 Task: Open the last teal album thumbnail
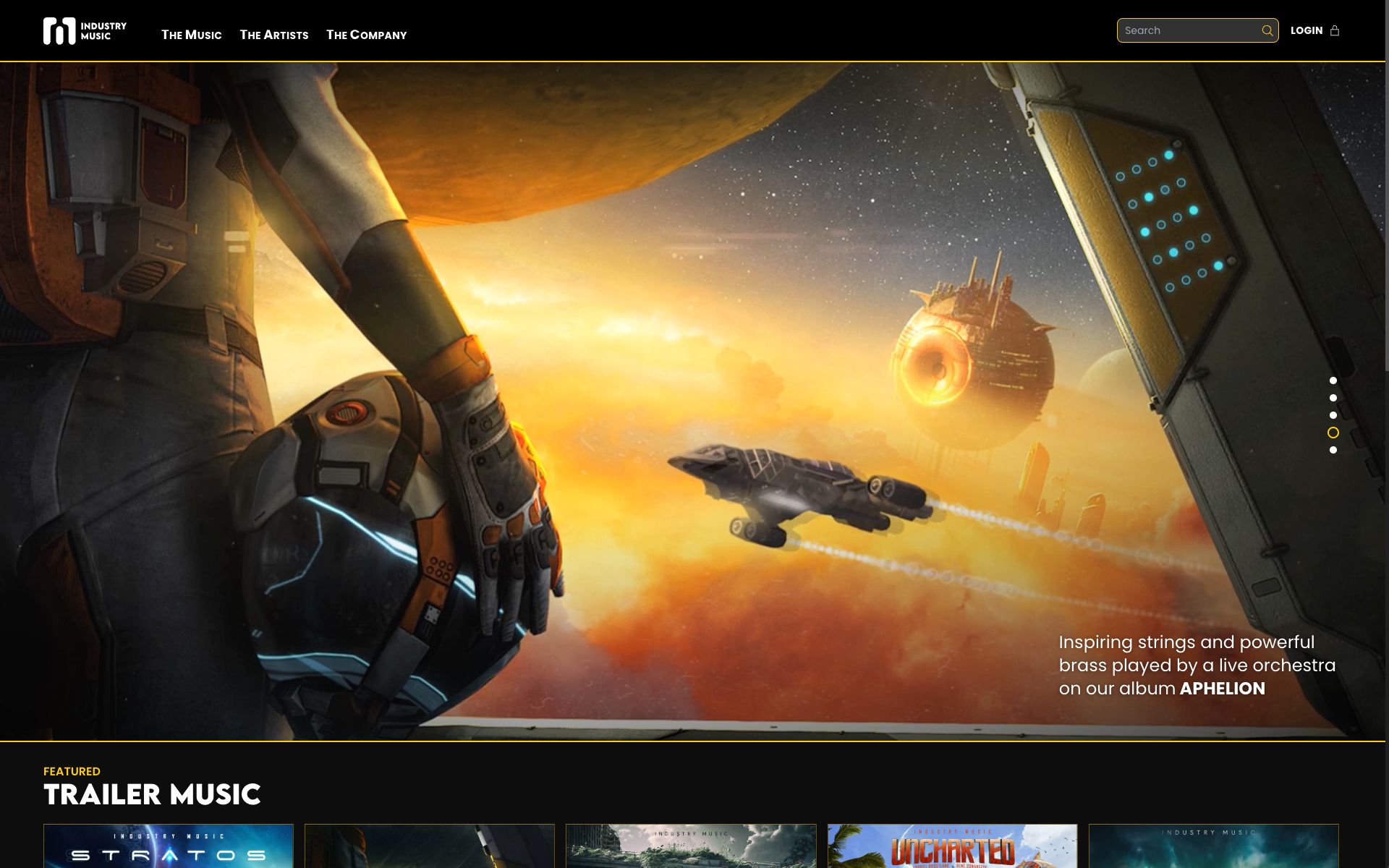point(1213,846)
